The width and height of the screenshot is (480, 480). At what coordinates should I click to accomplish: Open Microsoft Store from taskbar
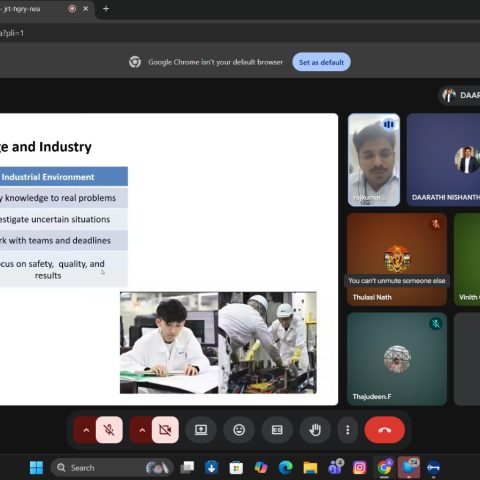236,468
